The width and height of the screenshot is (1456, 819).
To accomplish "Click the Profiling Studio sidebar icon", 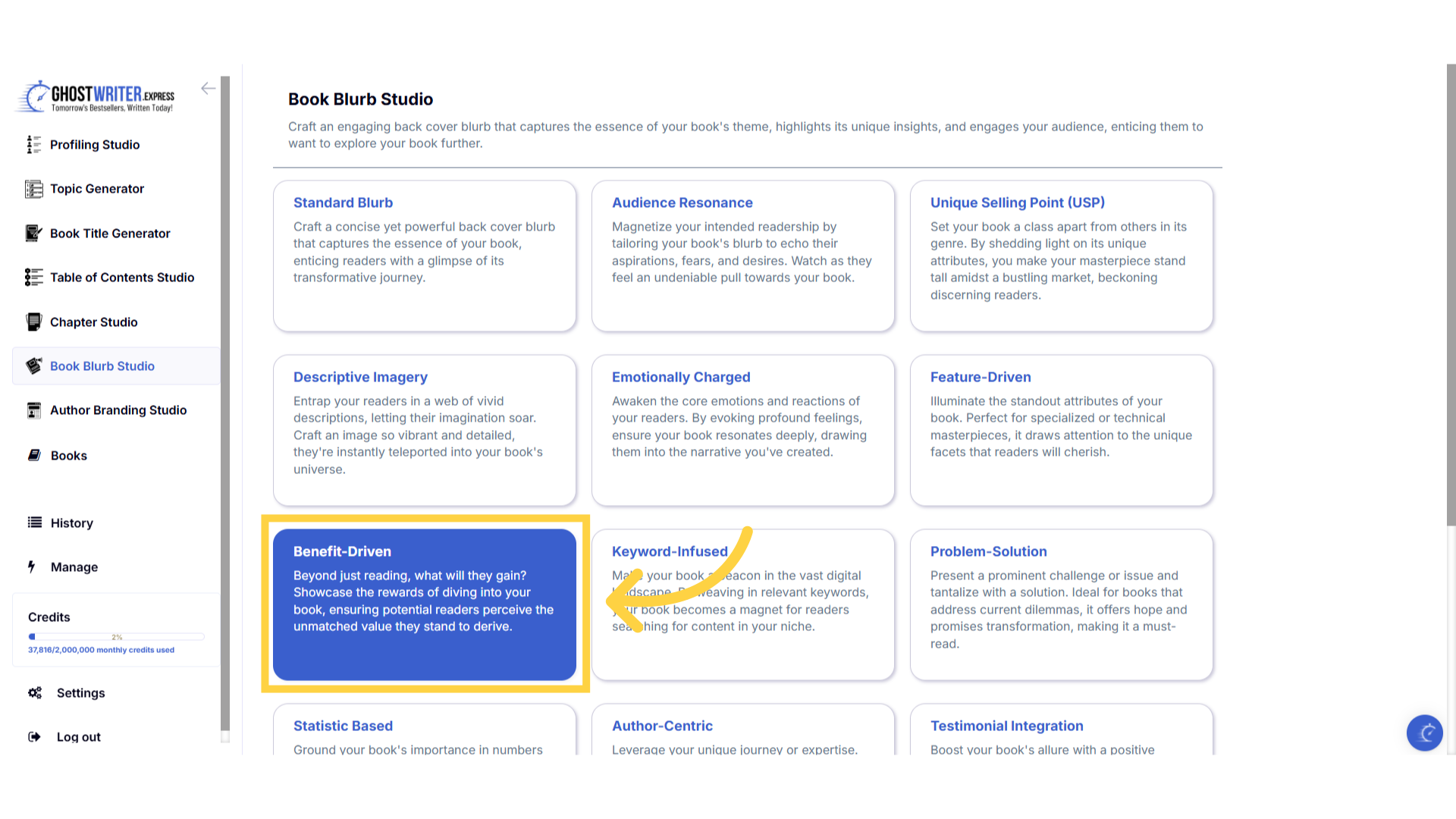I will (x=33, y=145).
